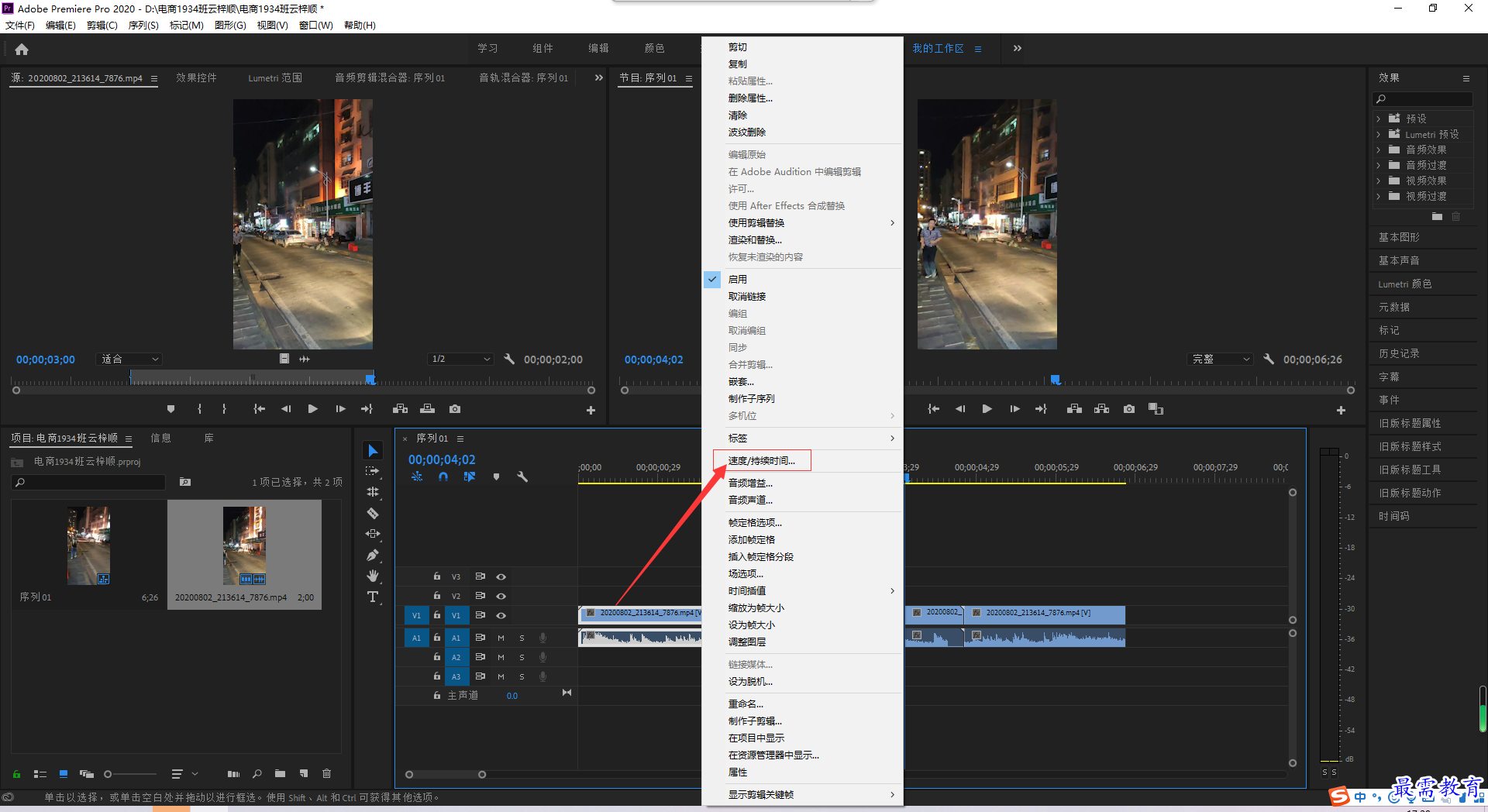Switch project panel to icon view
Viewport: 1488px width, 812px height.
(64, 773)
